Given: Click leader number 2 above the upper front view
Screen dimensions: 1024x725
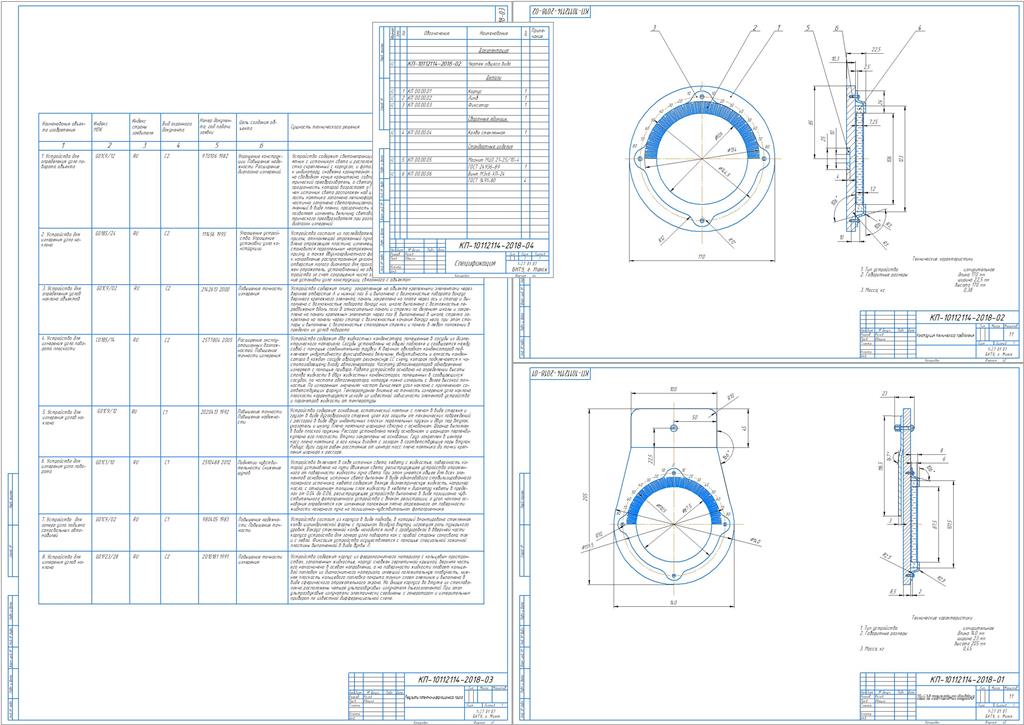Looking at the screenshot, I should [x=755, y=29].
